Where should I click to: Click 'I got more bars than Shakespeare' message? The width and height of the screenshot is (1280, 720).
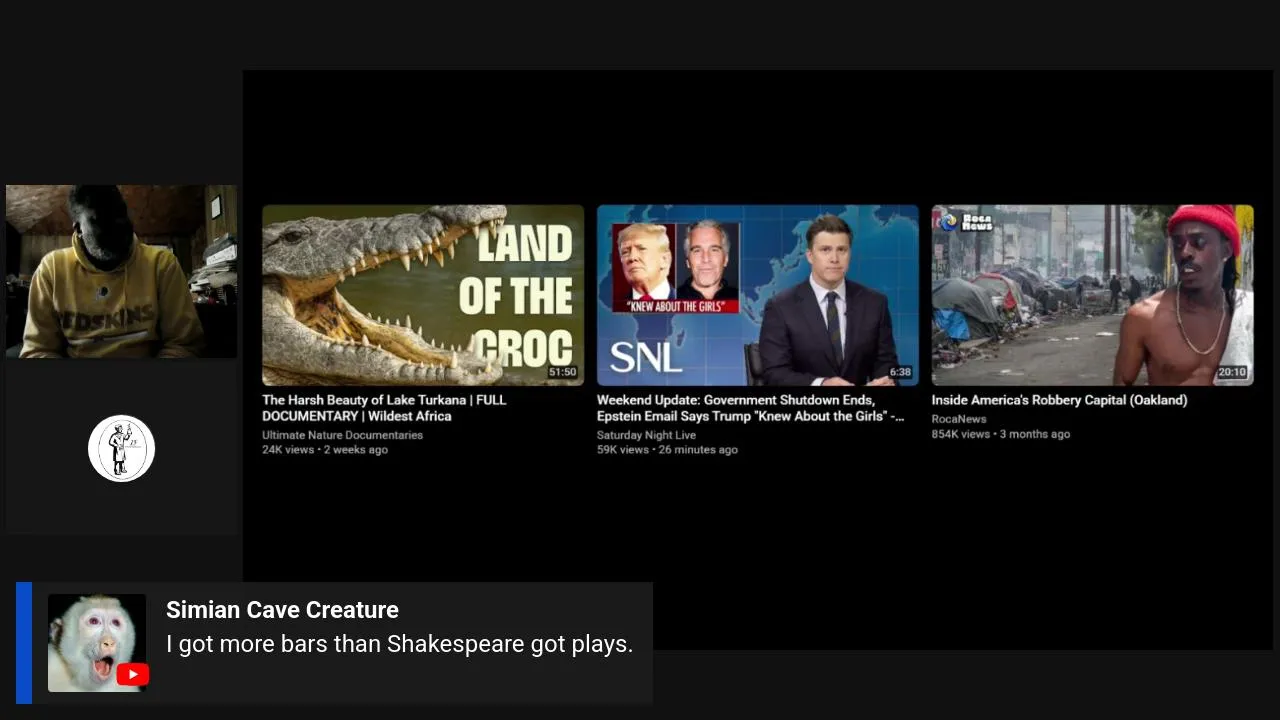coord(399,644)
